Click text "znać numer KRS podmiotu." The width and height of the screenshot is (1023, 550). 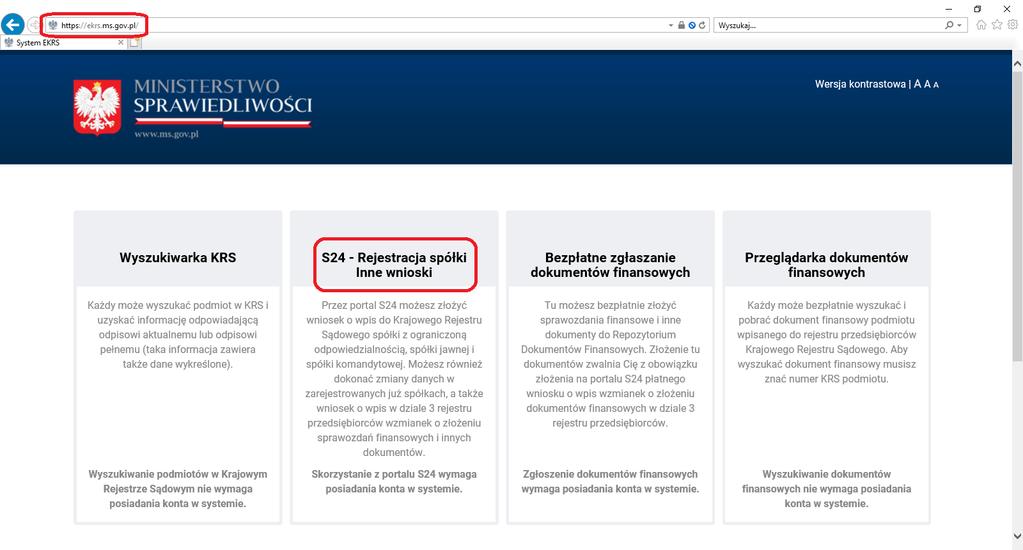pyautogui.click(x=826, y=379)
